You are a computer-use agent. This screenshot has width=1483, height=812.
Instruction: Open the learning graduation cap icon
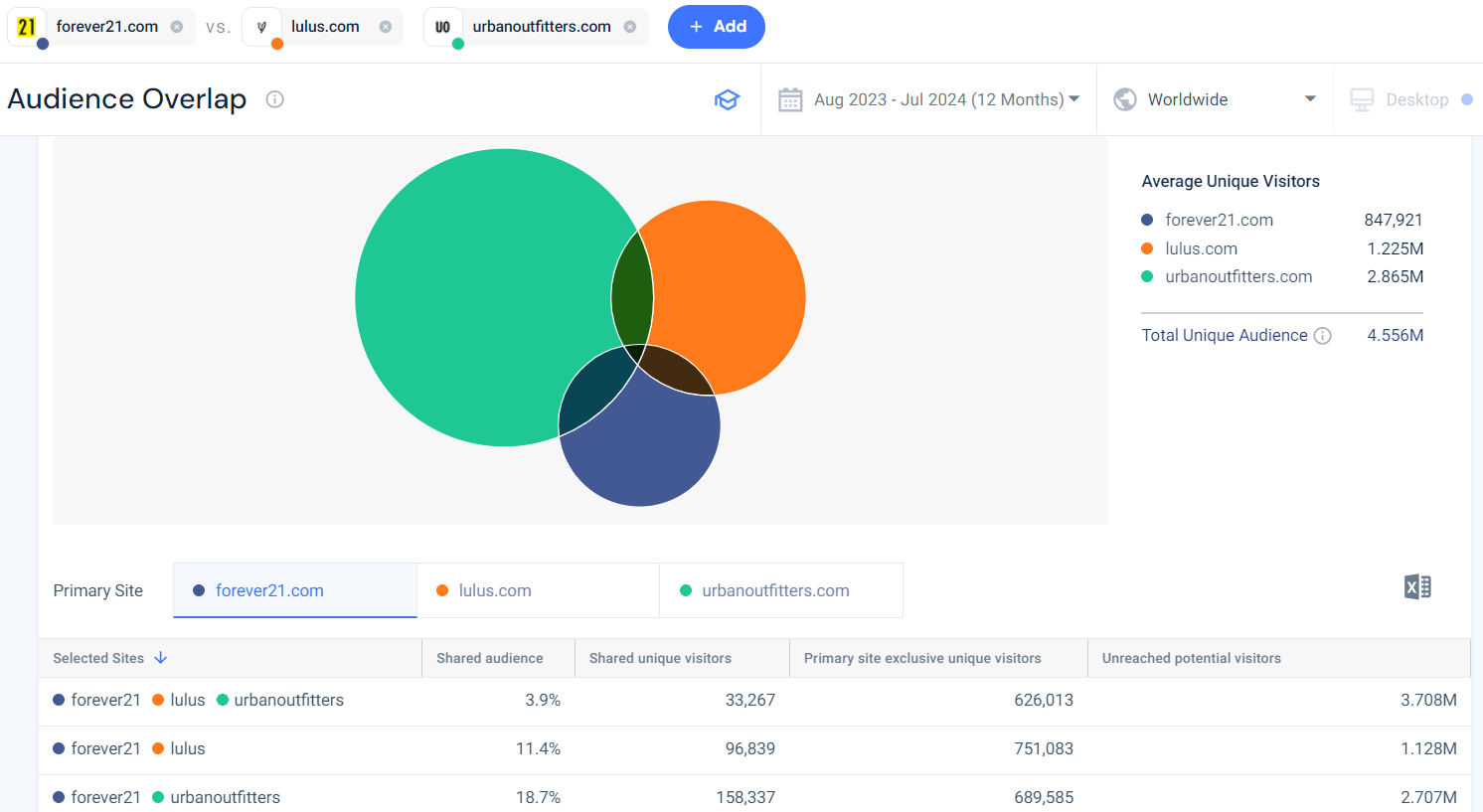(x=728, y=99)
